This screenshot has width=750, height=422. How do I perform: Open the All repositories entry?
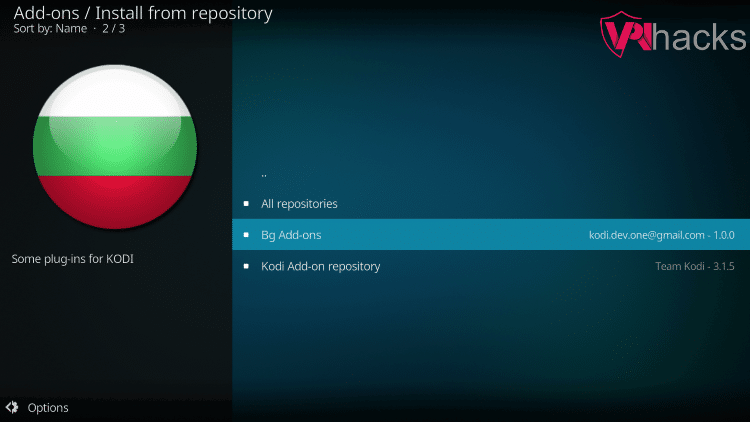(299, 204)
